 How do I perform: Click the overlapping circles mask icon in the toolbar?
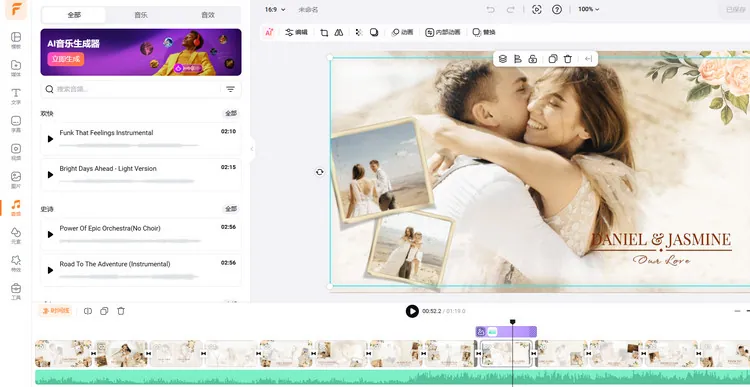374,33
